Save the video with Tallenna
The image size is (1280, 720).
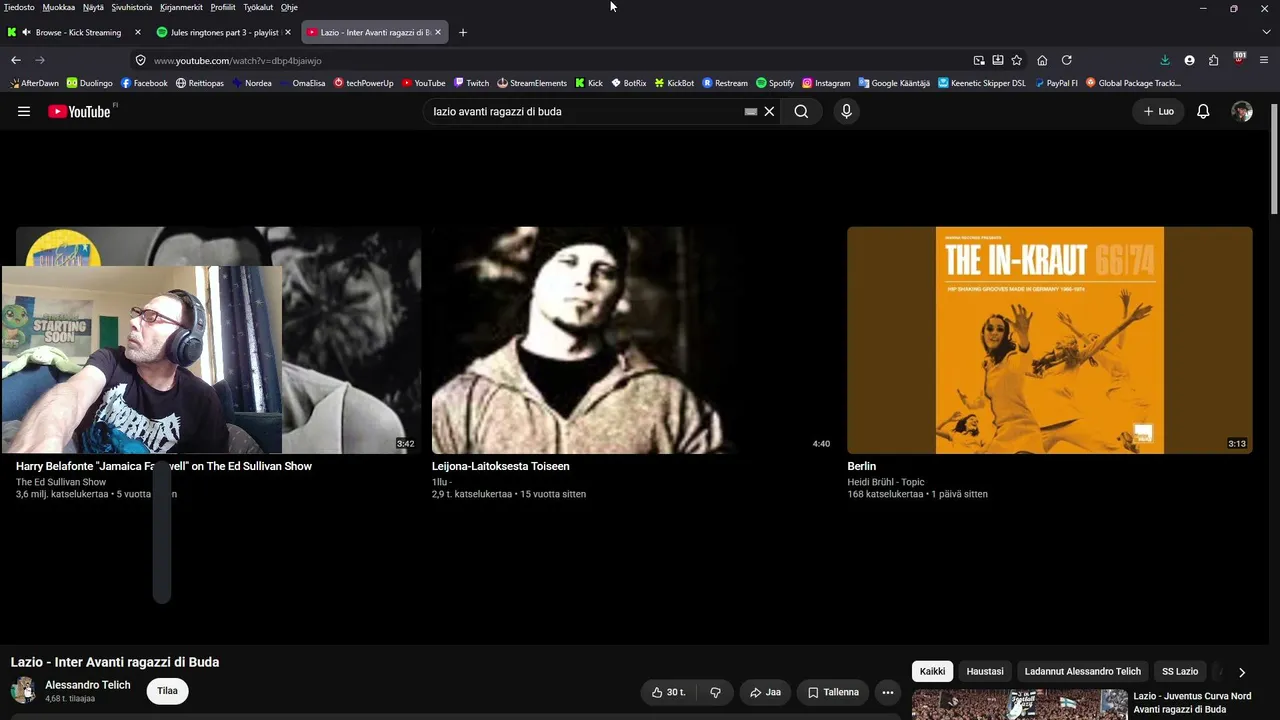click(x=833, y=692)
